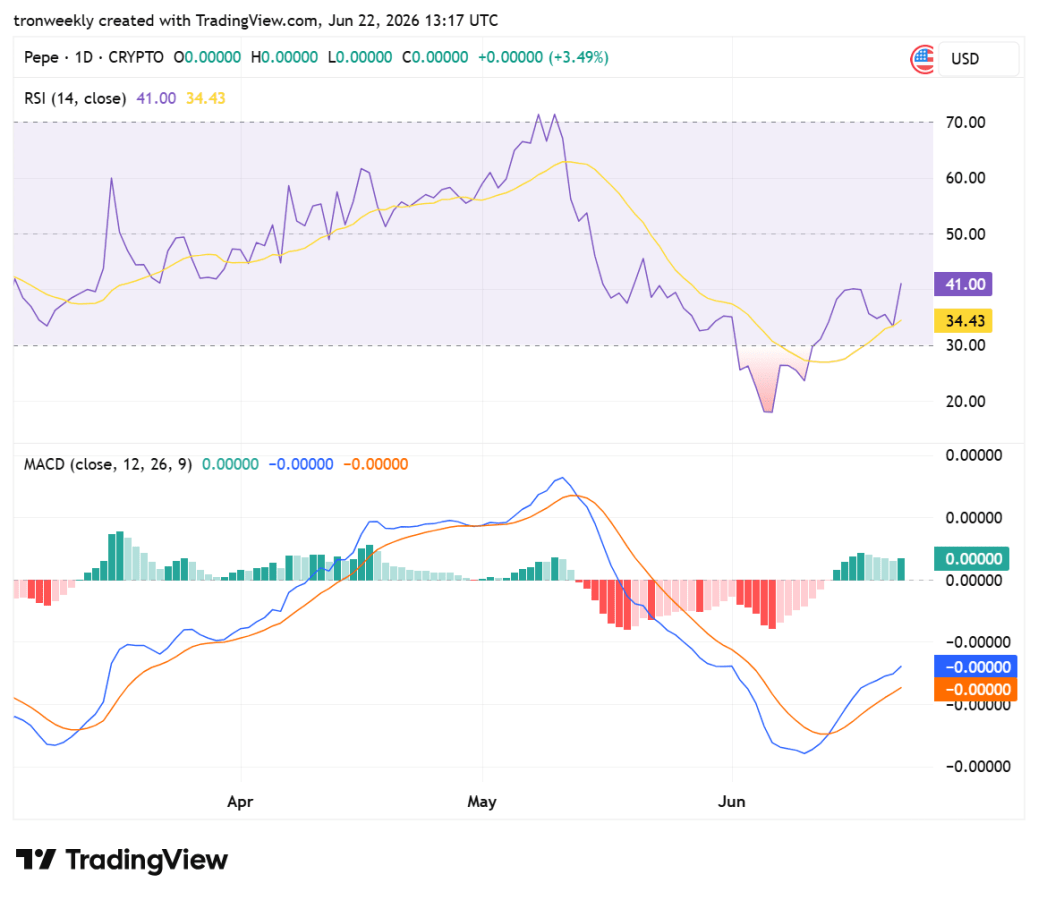Click the US flag currency icon
This screenshot has width=1038, height=900.
pos(922,59)
